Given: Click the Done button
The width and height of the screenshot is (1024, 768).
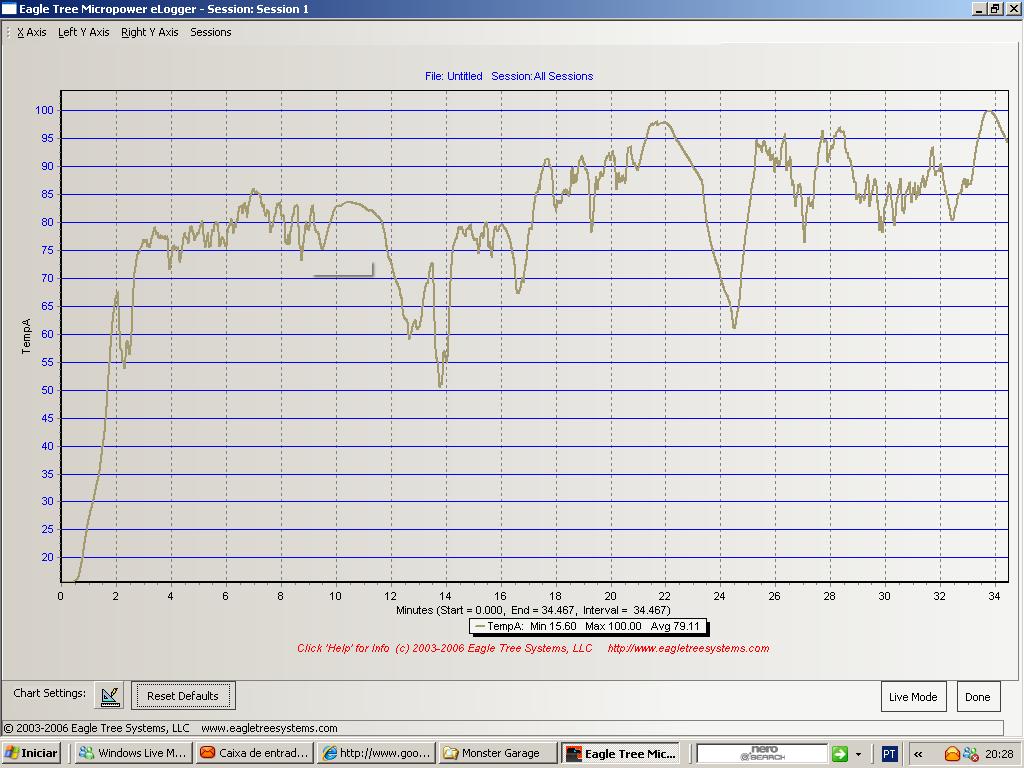Looking at the screenshot, I should (978, 697).
